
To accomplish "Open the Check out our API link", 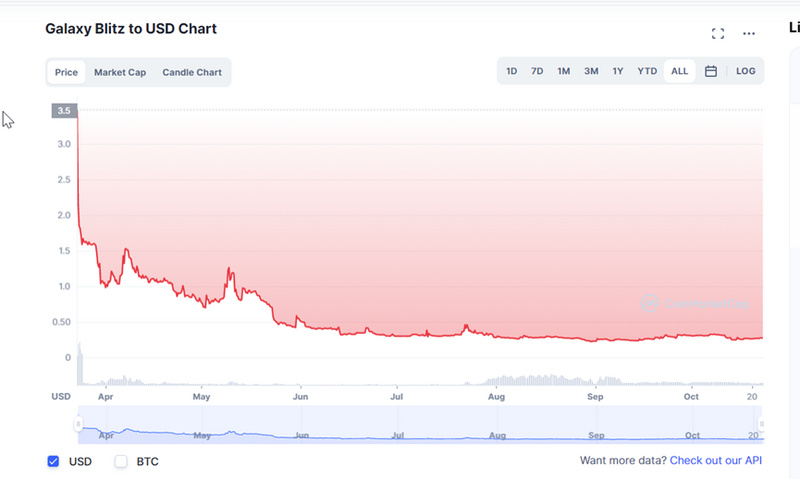I will click(x=715, y=460).
